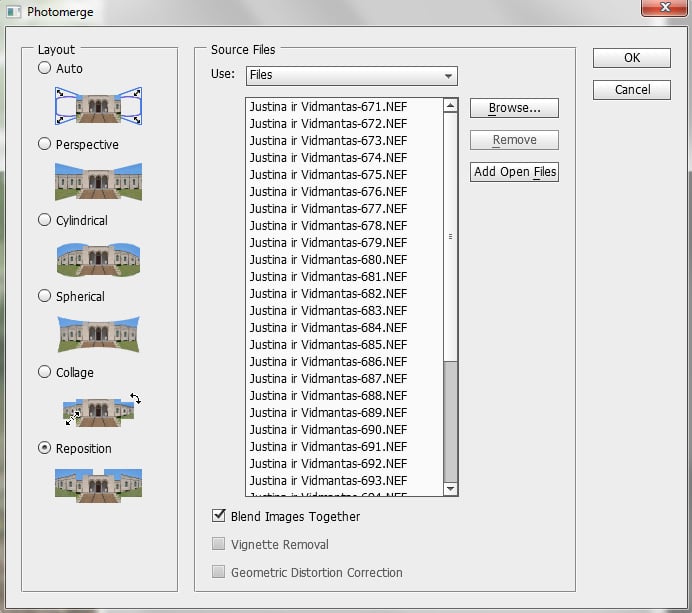This screenshot has width=692, height=613.
Task: Close the Photomerge dialog
Action: [x=664, y=8]
